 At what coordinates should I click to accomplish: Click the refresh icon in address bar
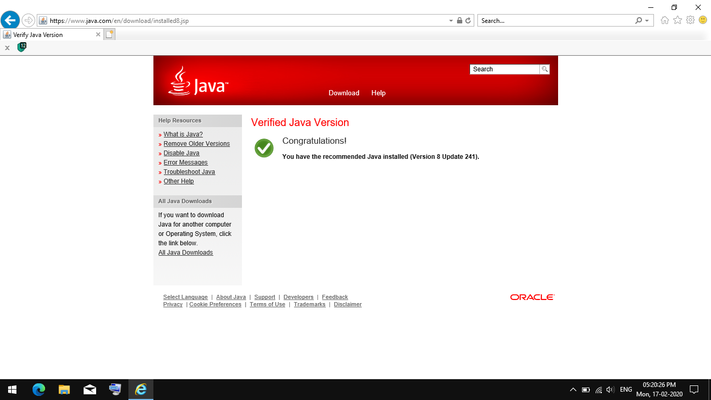pyautogui.click(x=468, y=20)
